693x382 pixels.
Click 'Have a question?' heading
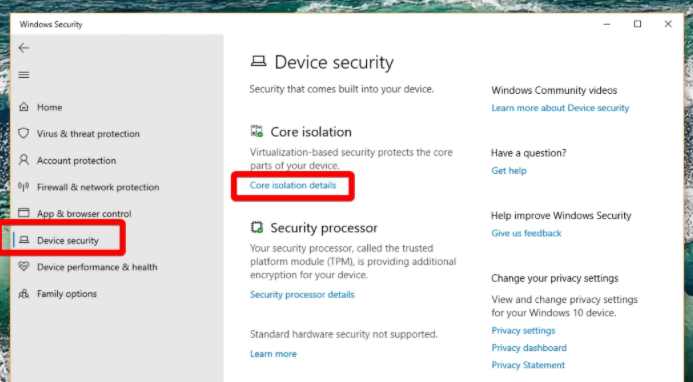pyautogui.click(x=529, y=153)
